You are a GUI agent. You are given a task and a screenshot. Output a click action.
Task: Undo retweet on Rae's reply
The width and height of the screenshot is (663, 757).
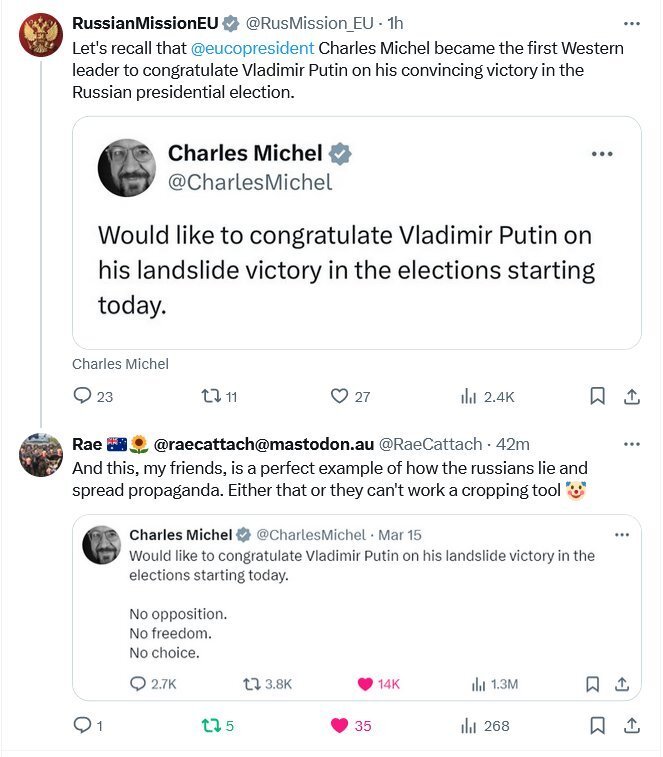[x=211, y=726]
